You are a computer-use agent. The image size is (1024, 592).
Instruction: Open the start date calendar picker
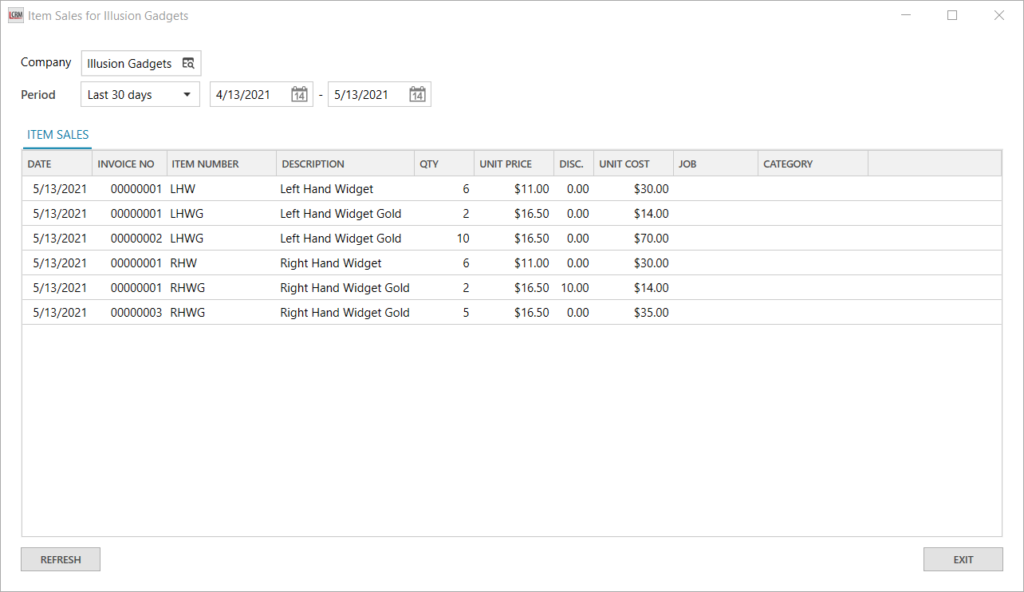[299, 95]
